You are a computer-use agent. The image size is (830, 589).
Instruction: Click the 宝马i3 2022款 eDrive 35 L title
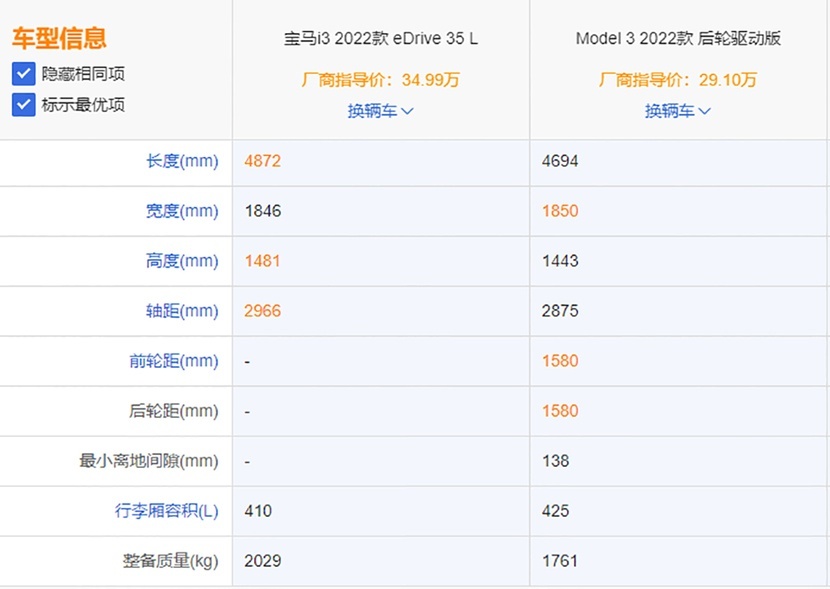381,38
